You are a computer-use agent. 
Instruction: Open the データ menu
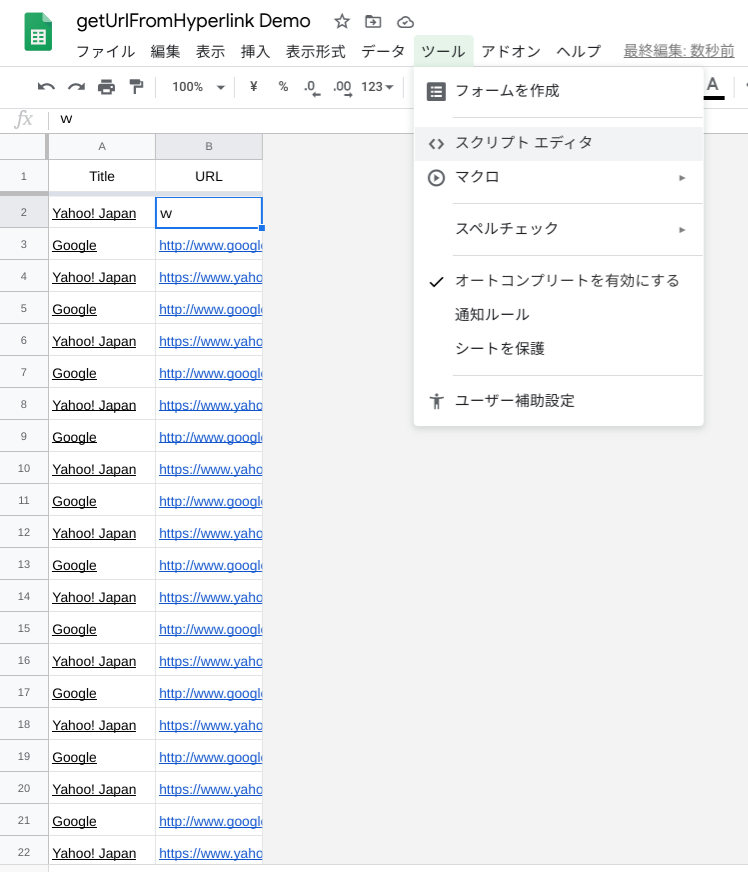(x=383, y=52)
